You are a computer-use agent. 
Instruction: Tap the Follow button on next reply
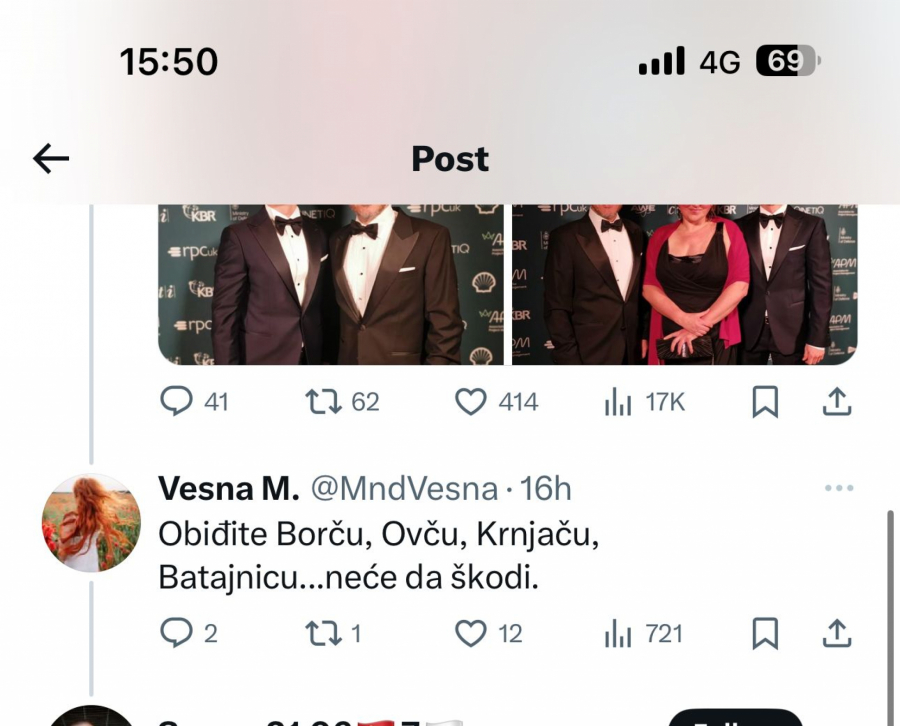735,717
